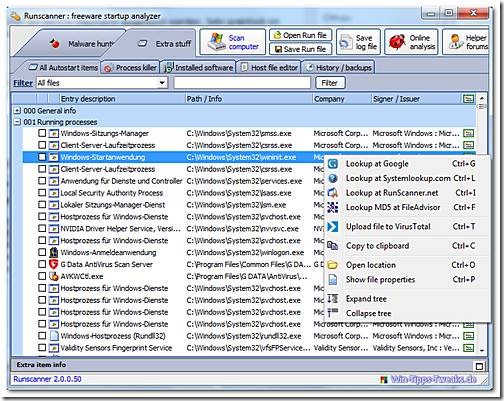The image size is (504, 401).
Task: Open the History / backups tab
Action: click(x=338, y=68)
